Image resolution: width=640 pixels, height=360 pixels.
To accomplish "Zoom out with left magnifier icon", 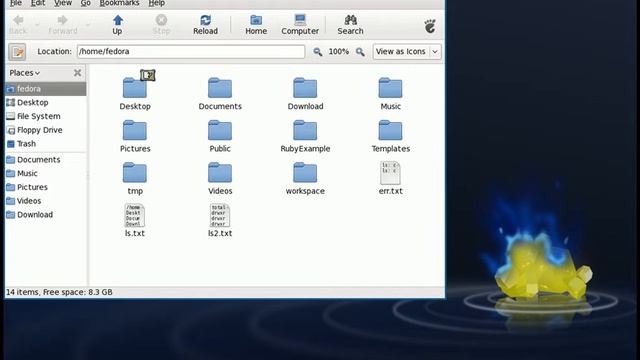I will click(318, 52).
